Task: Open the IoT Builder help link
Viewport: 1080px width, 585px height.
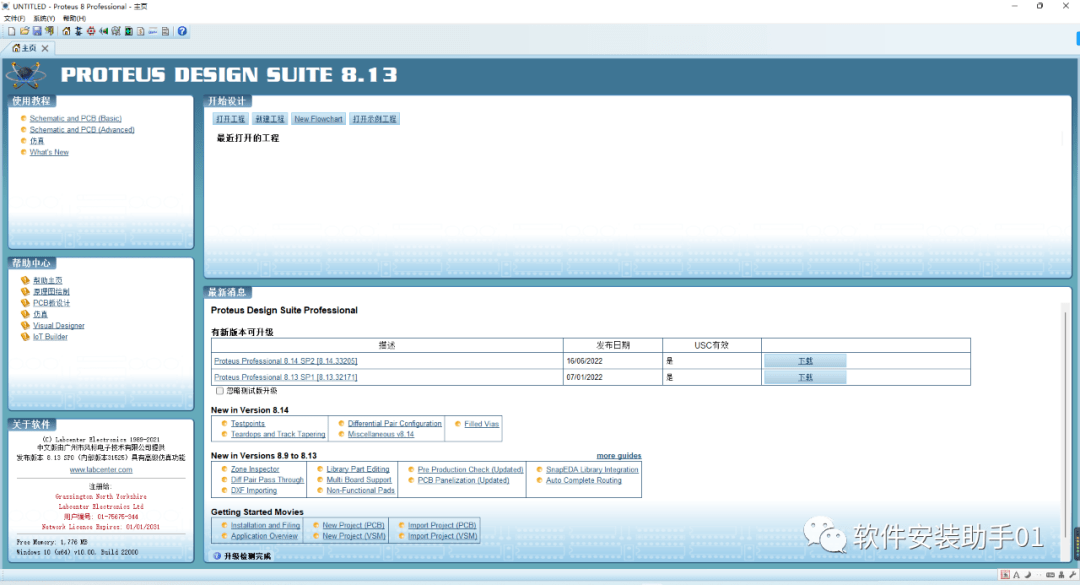Action: point(50,337)
